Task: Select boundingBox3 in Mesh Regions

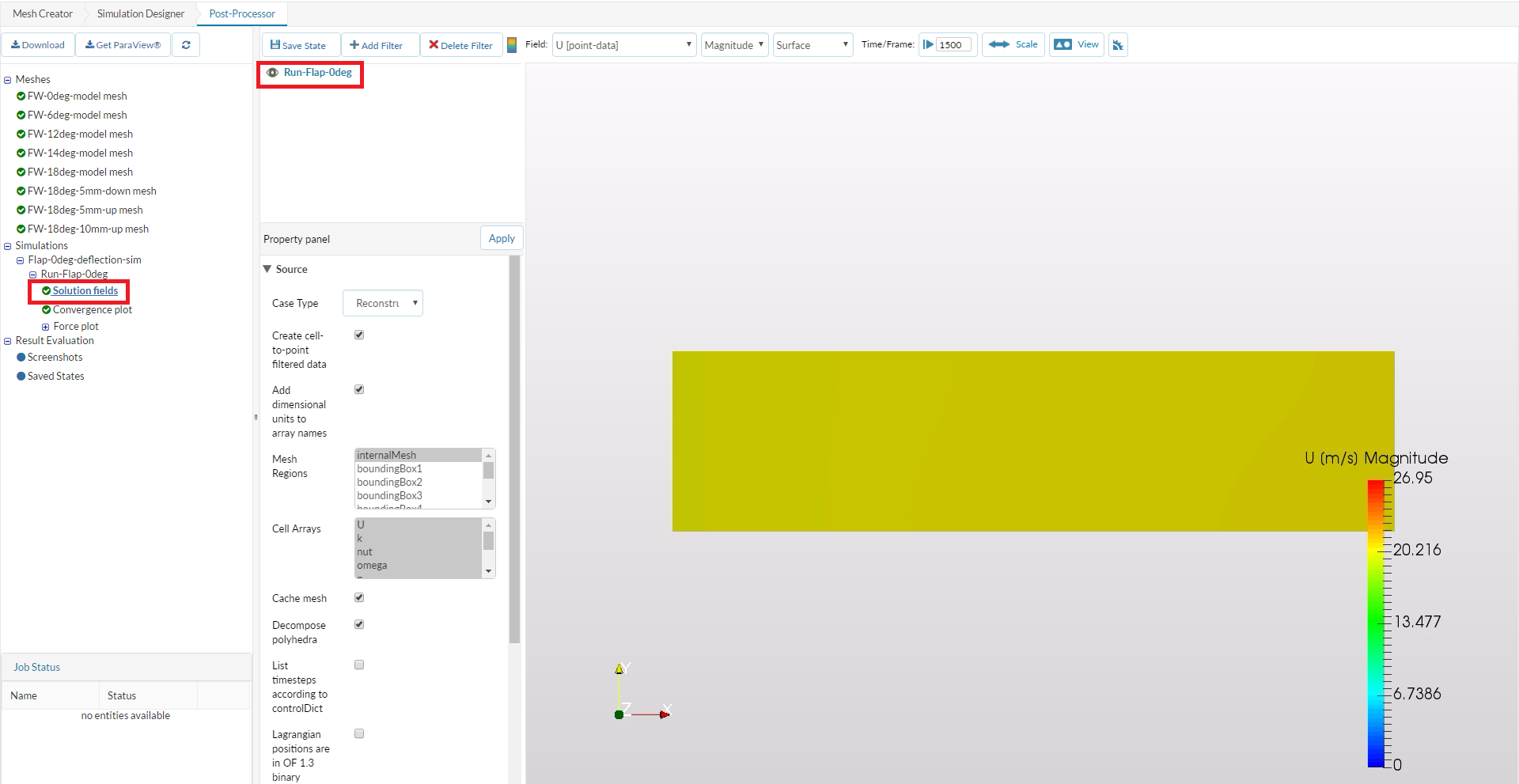Action: coord(419,495)
